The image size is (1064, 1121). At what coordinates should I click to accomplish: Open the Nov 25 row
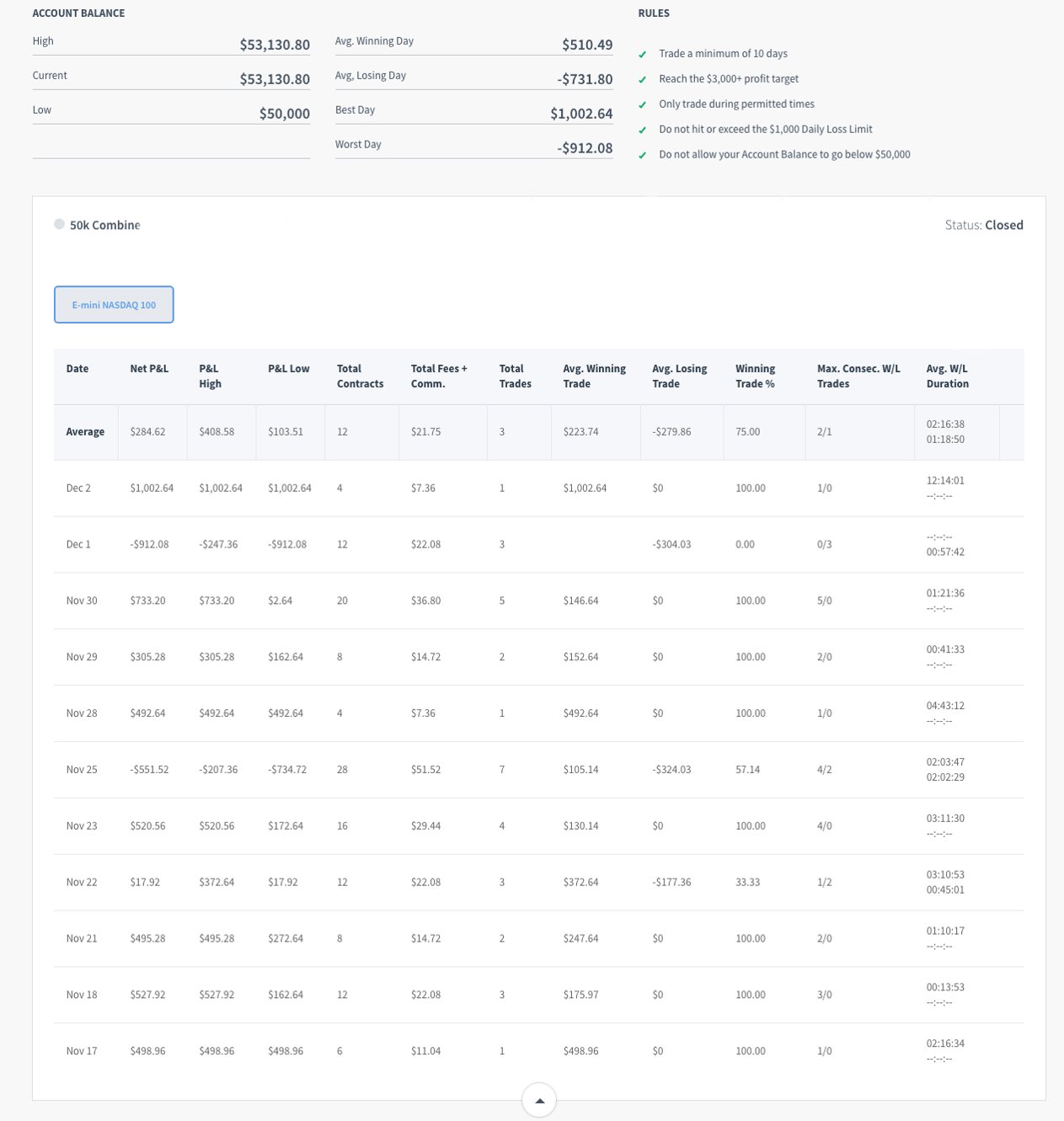(82, 770)
